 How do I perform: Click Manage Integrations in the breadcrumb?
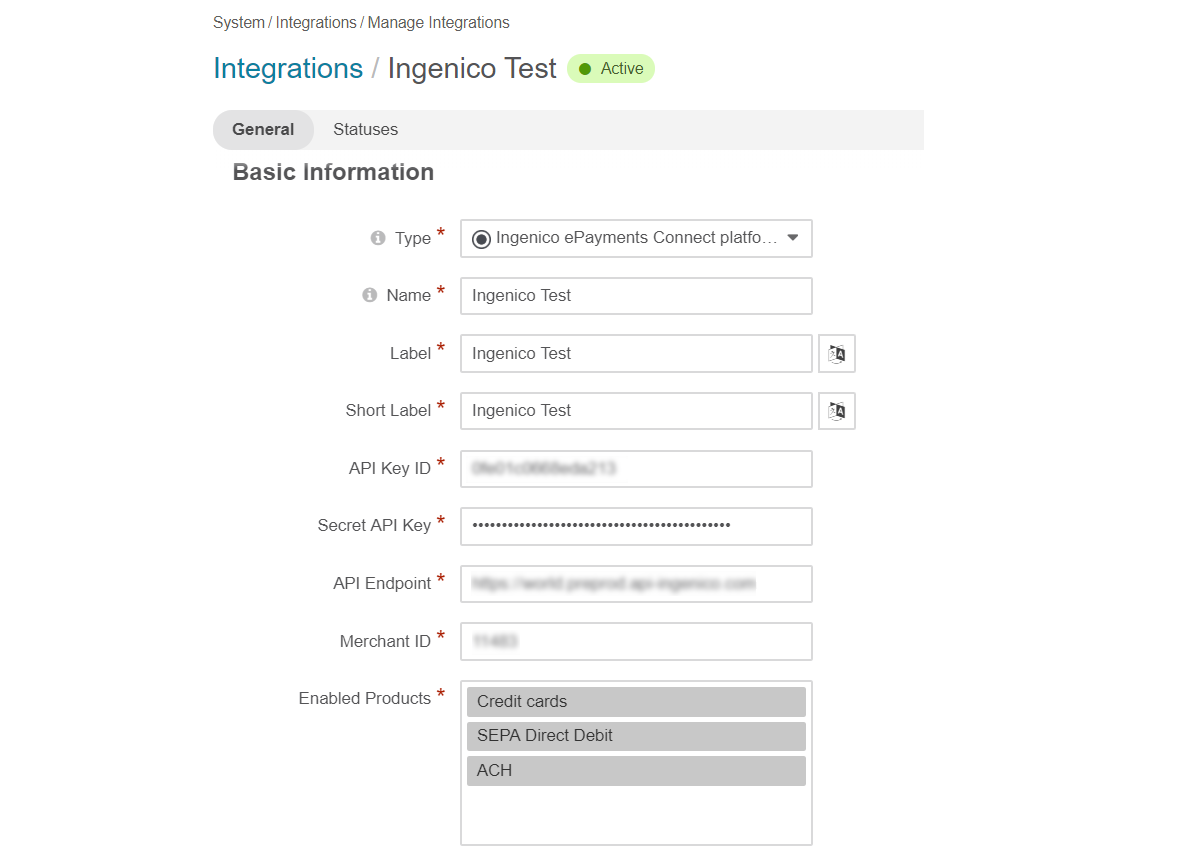[x=439, y=22]
